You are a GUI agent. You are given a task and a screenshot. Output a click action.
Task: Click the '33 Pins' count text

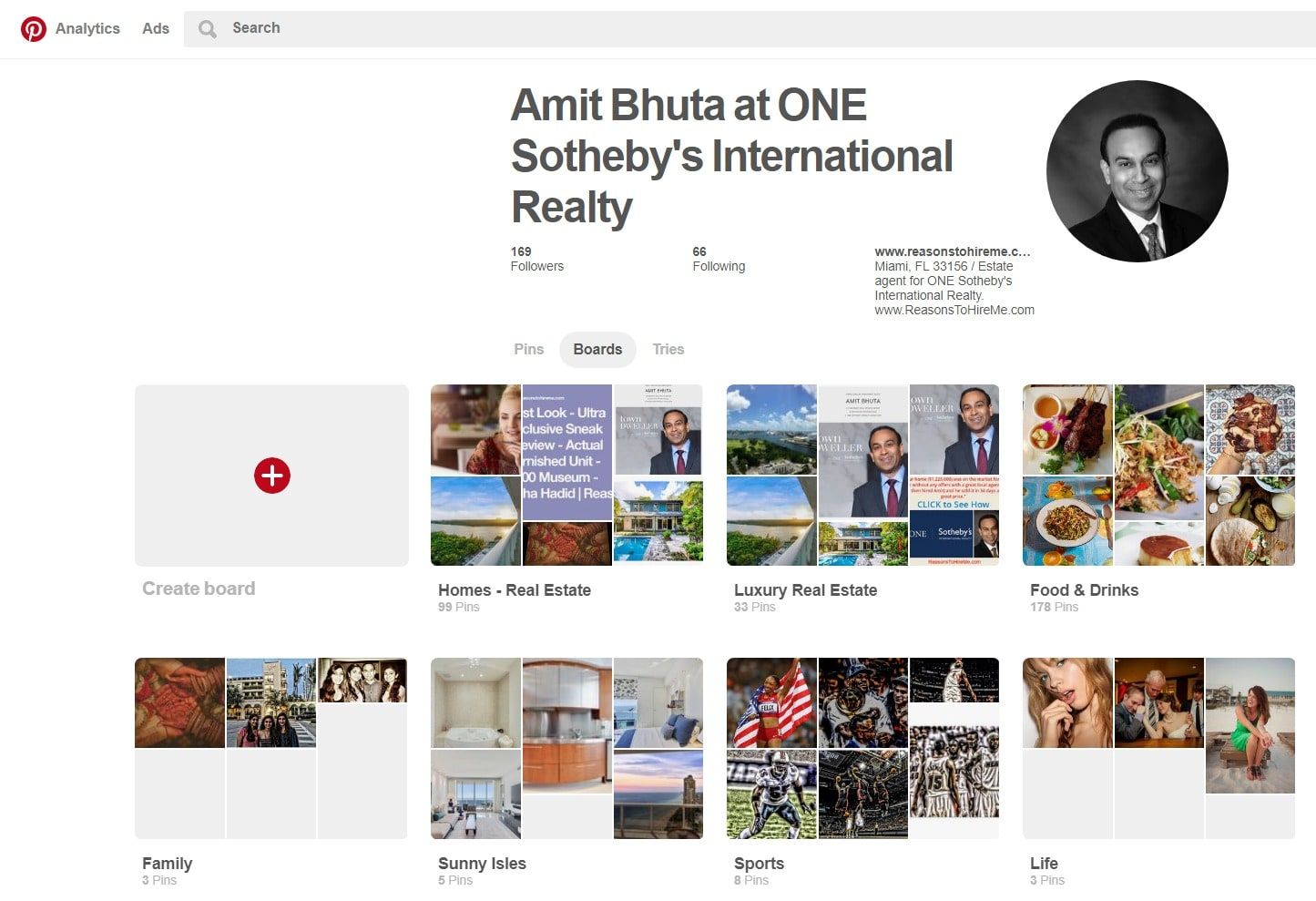point(755,607)
